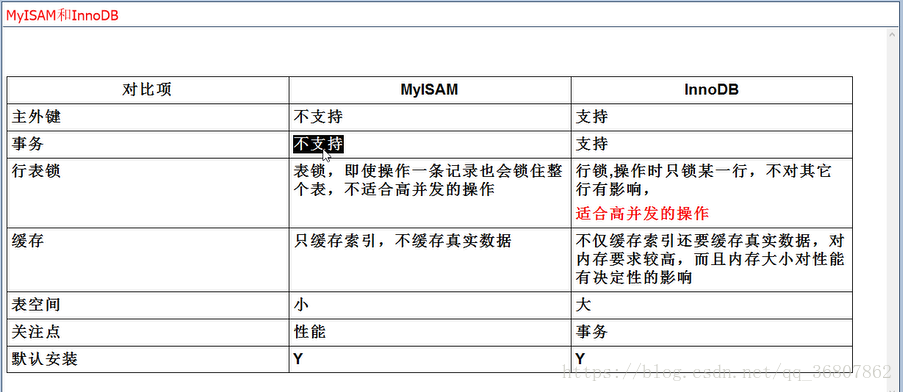The width and height of the screenshot is (903, 392).
Task: Select the 行表锁 row label
Action: (36, 171)
